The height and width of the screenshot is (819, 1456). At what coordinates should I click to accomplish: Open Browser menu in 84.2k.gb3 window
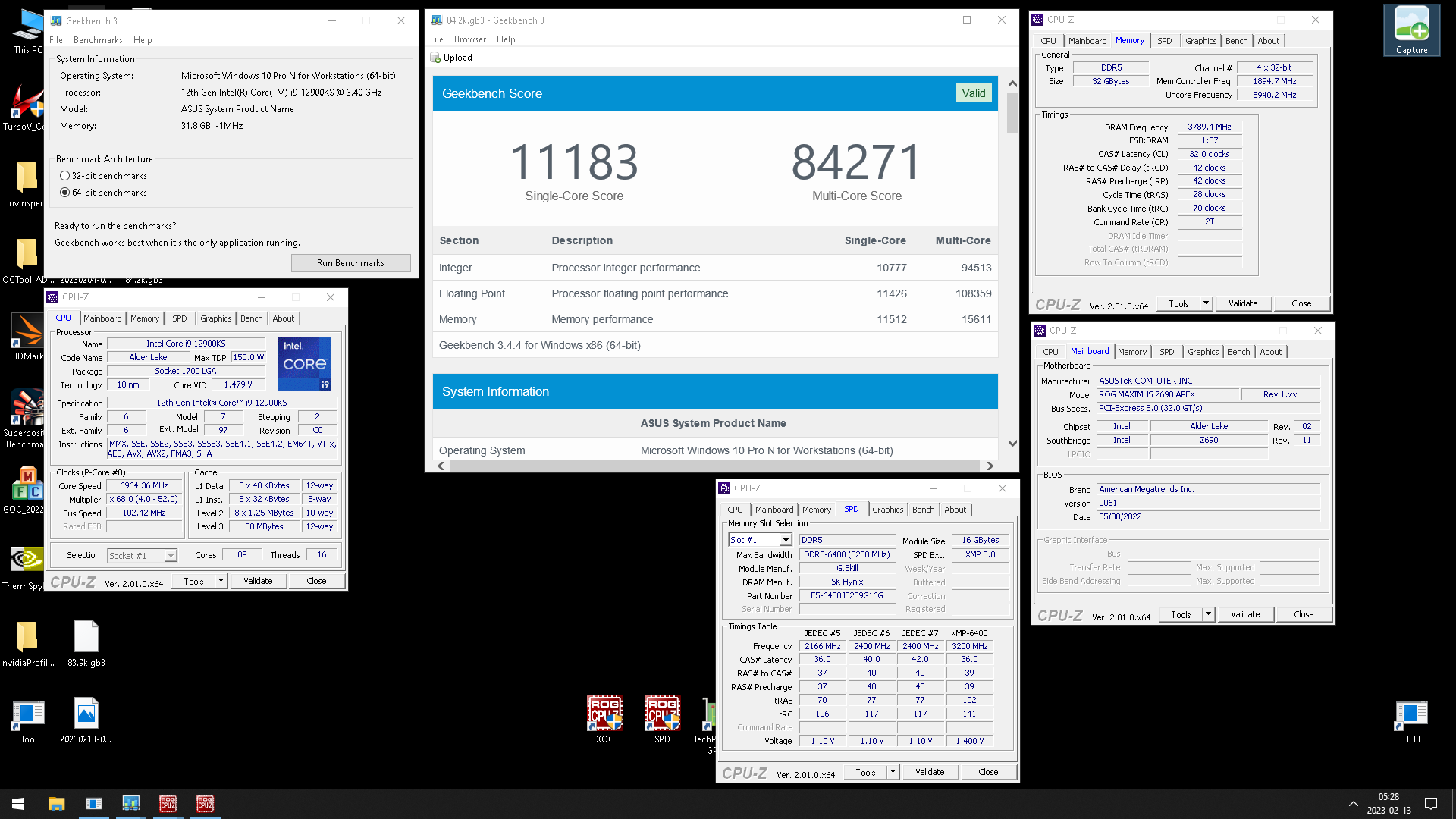[x=470, y=39]
